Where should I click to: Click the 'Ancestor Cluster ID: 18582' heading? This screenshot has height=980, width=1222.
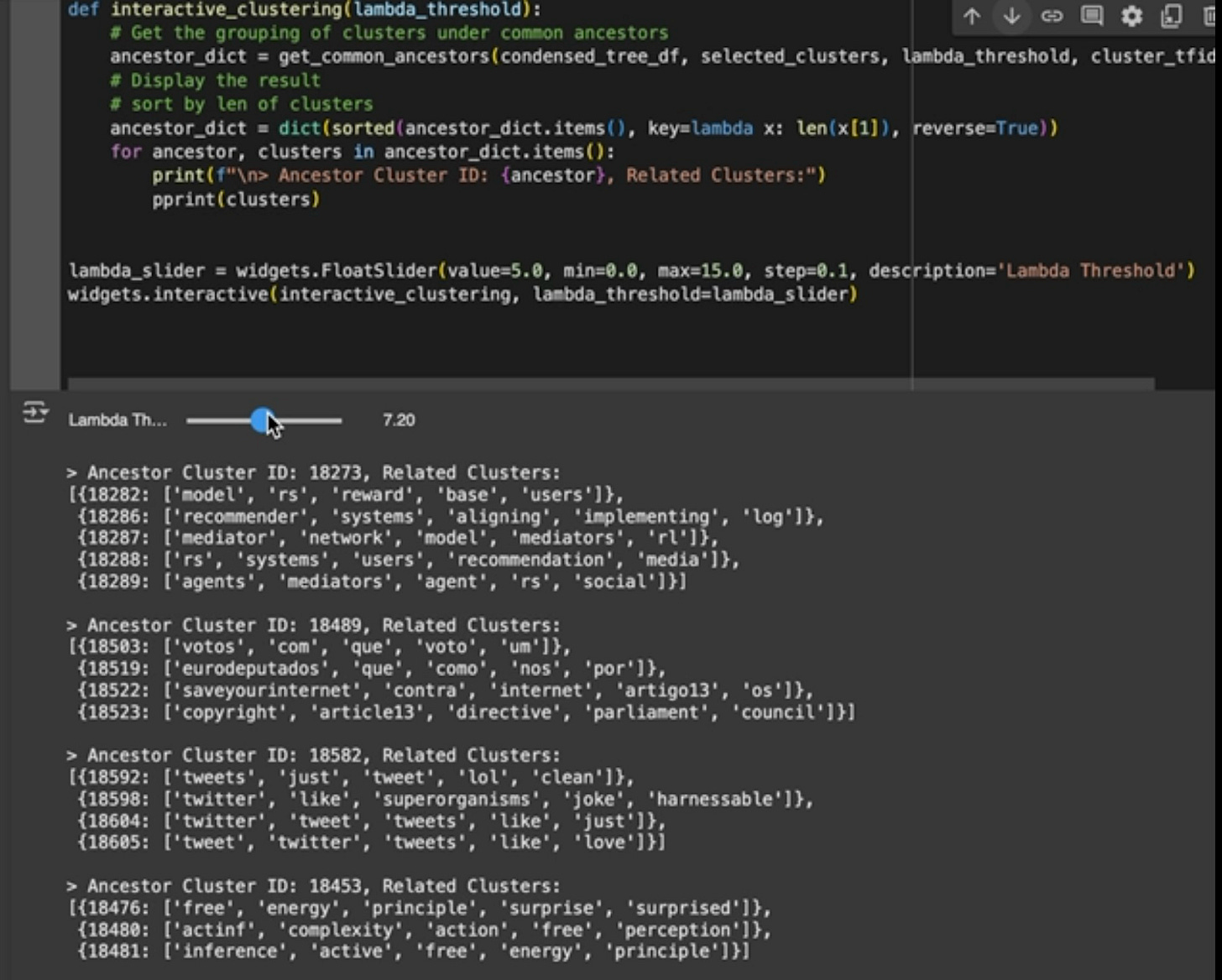[x=313, y=755]
